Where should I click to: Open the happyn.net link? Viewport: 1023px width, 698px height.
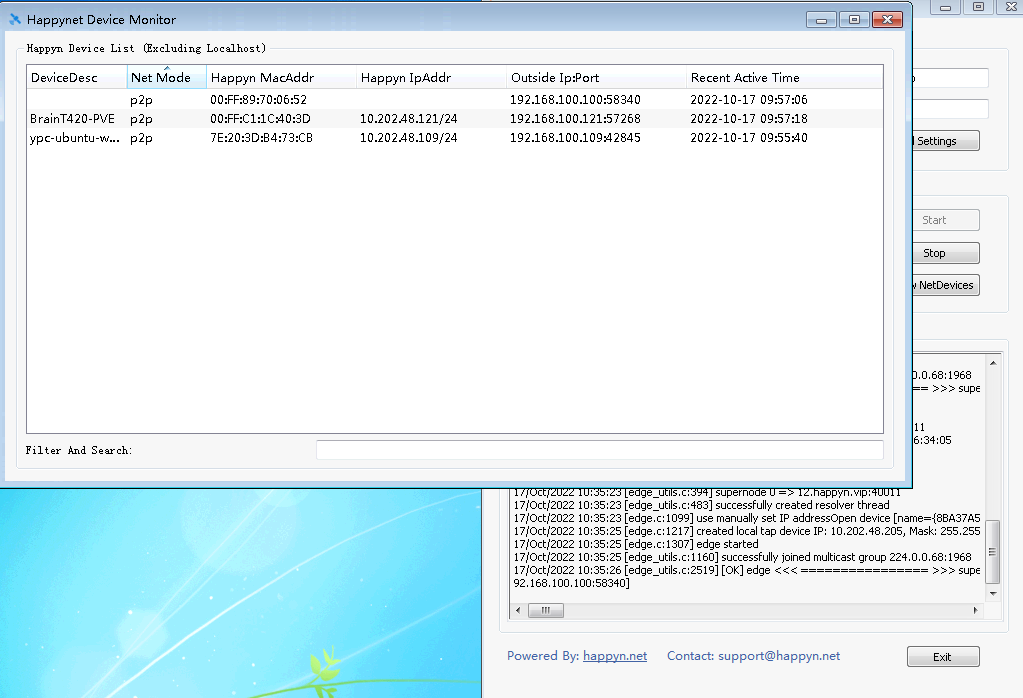615,656
